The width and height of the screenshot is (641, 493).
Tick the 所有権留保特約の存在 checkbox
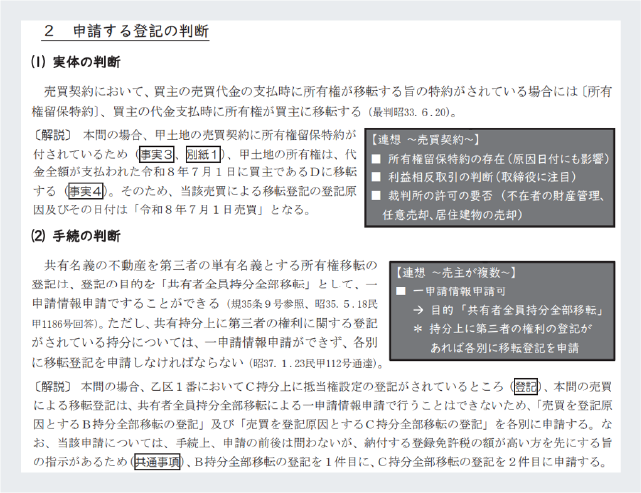coord(376,159)
